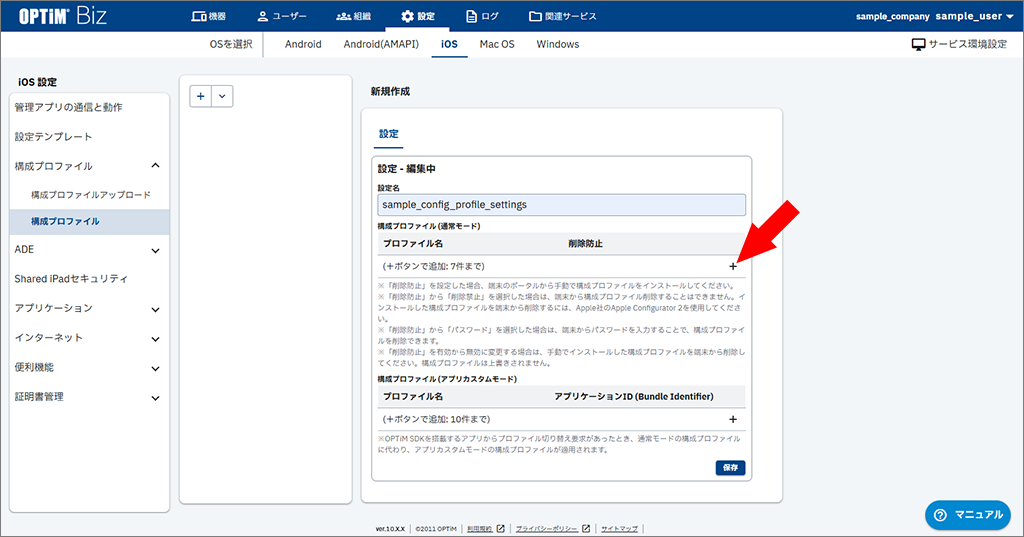Open the 機器 menu in the top navigation
Screen dimensions: 1024x537
pos(208,16)
